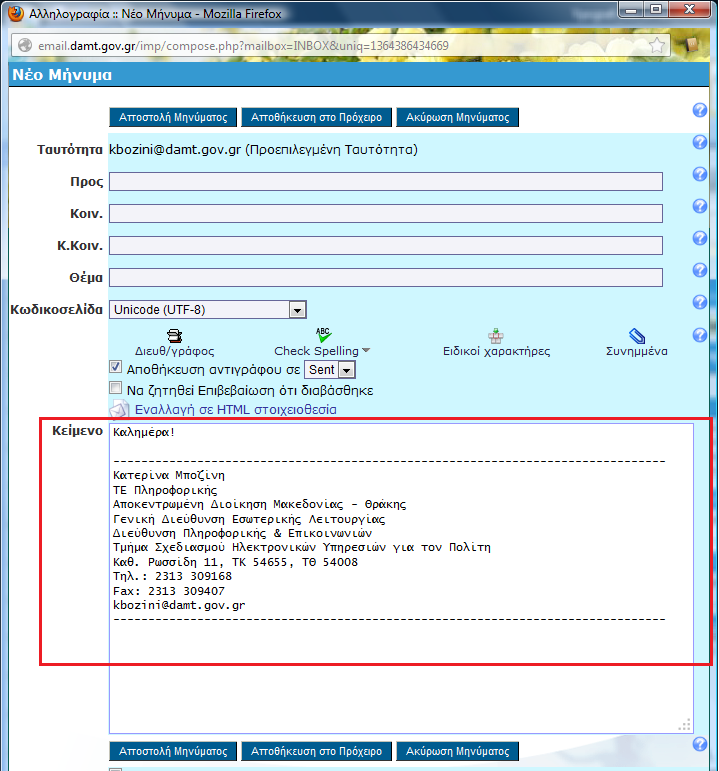Maximize the Firefox window
This screenshot has height=771, width=719.
[655, 9]
